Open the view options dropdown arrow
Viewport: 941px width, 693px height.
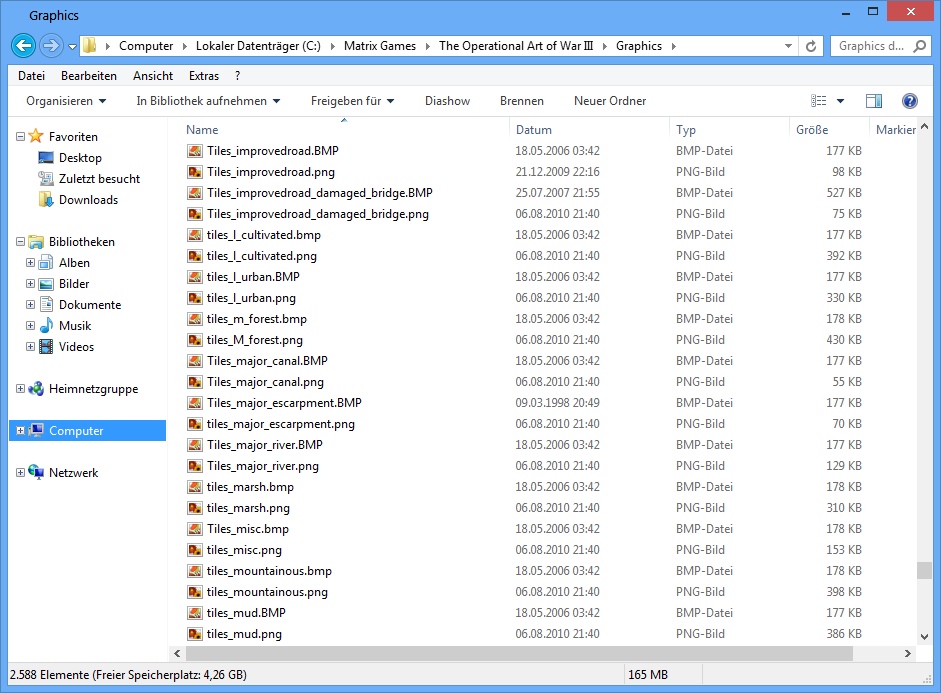[x=840, y=101]
